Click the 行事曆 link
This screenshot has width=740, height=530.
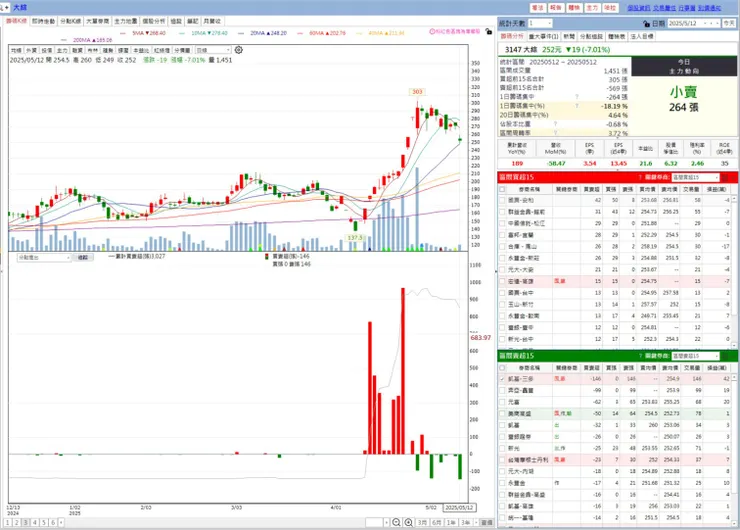coord(687,8)
